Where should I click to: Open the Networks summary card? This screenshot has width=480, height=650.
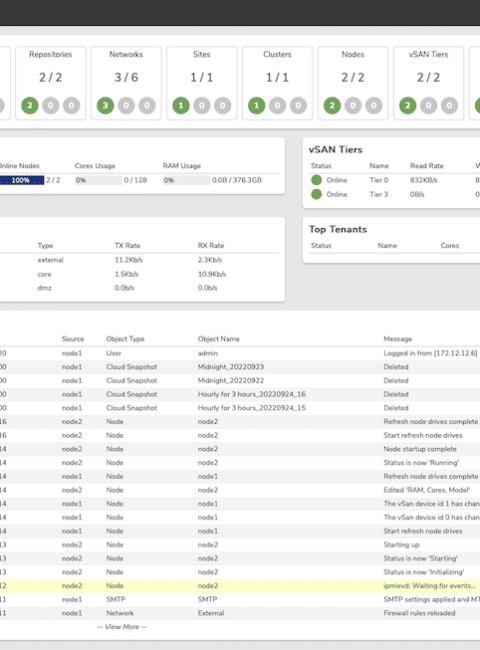tap(126, 83)
